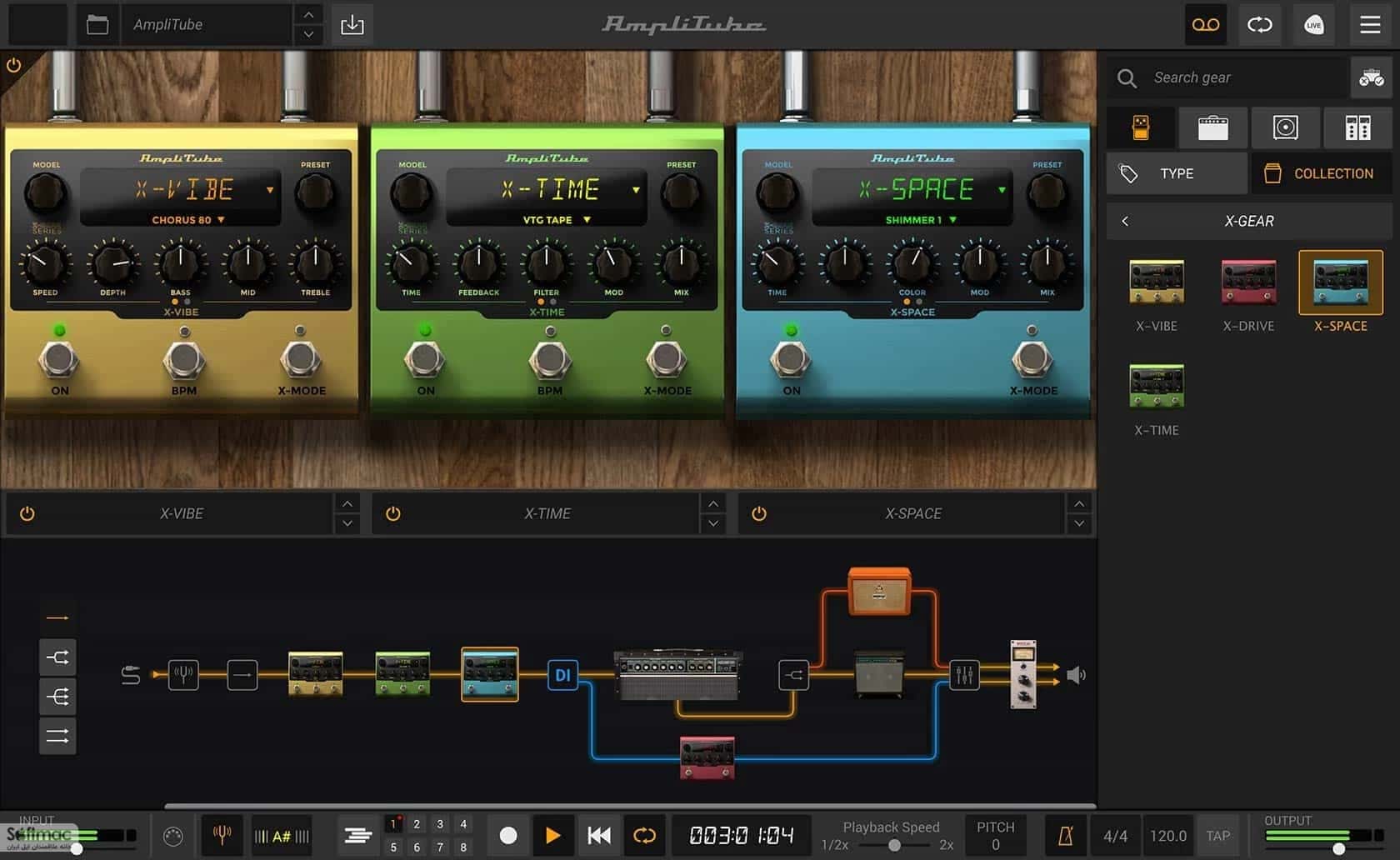1400x860 pixels.
Task: Click the mixer block in signal chain
Action: pyautogui.click(x=964, y=674)
